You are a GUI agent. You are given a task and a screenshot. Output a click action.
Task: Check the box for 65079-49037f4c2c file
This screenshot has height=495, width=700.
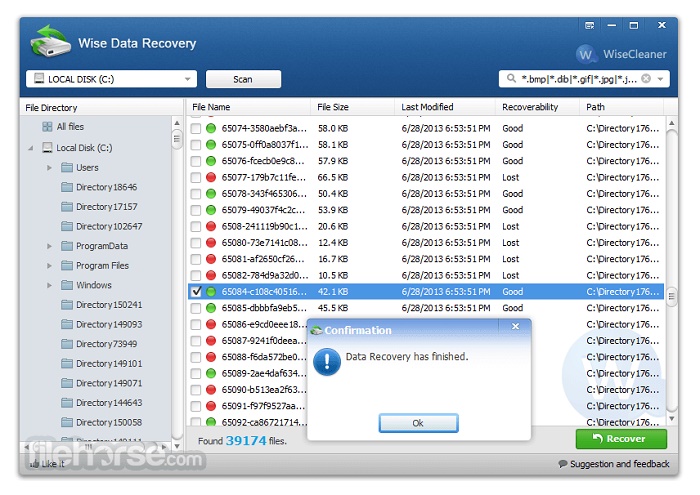[196, 210]
